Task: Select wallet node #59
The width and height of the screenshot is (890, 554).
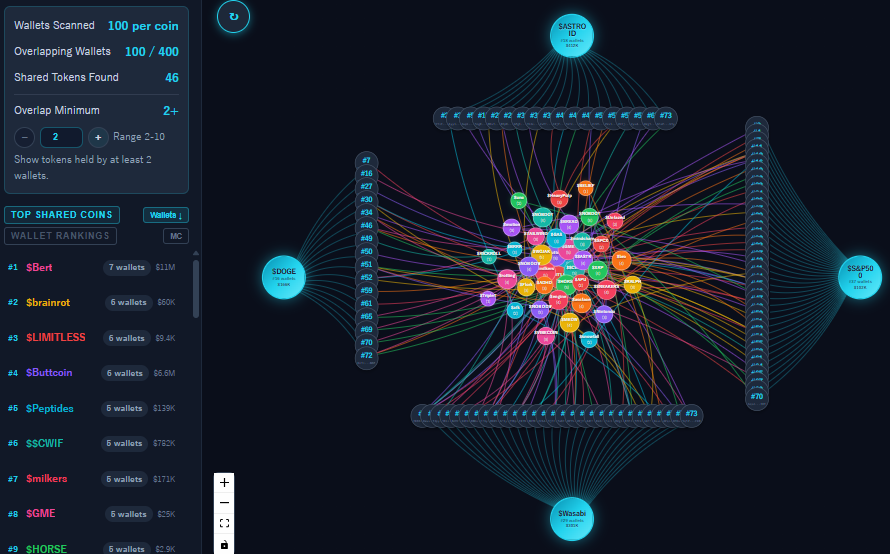Action: [x=366, y=291]
